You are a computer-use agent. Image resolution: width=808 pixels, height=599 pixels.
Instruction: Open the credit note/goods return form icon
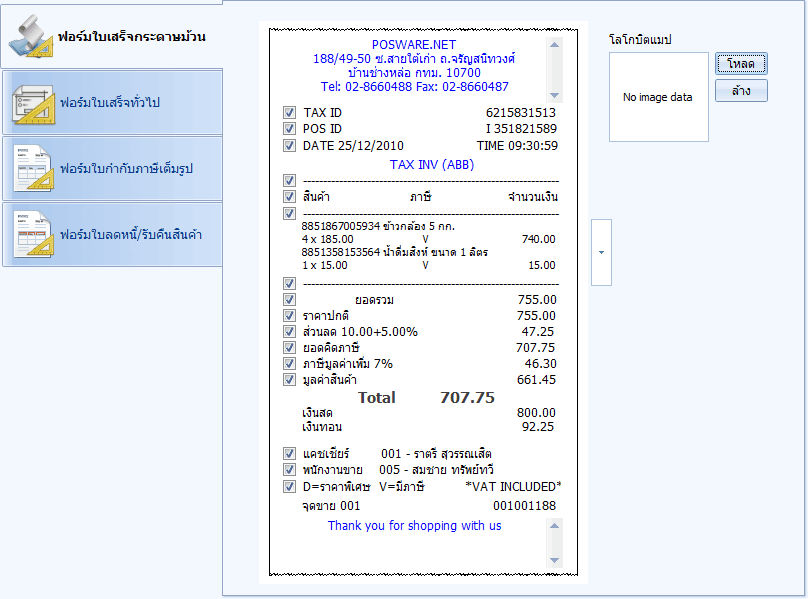click(x=33, y=235)
